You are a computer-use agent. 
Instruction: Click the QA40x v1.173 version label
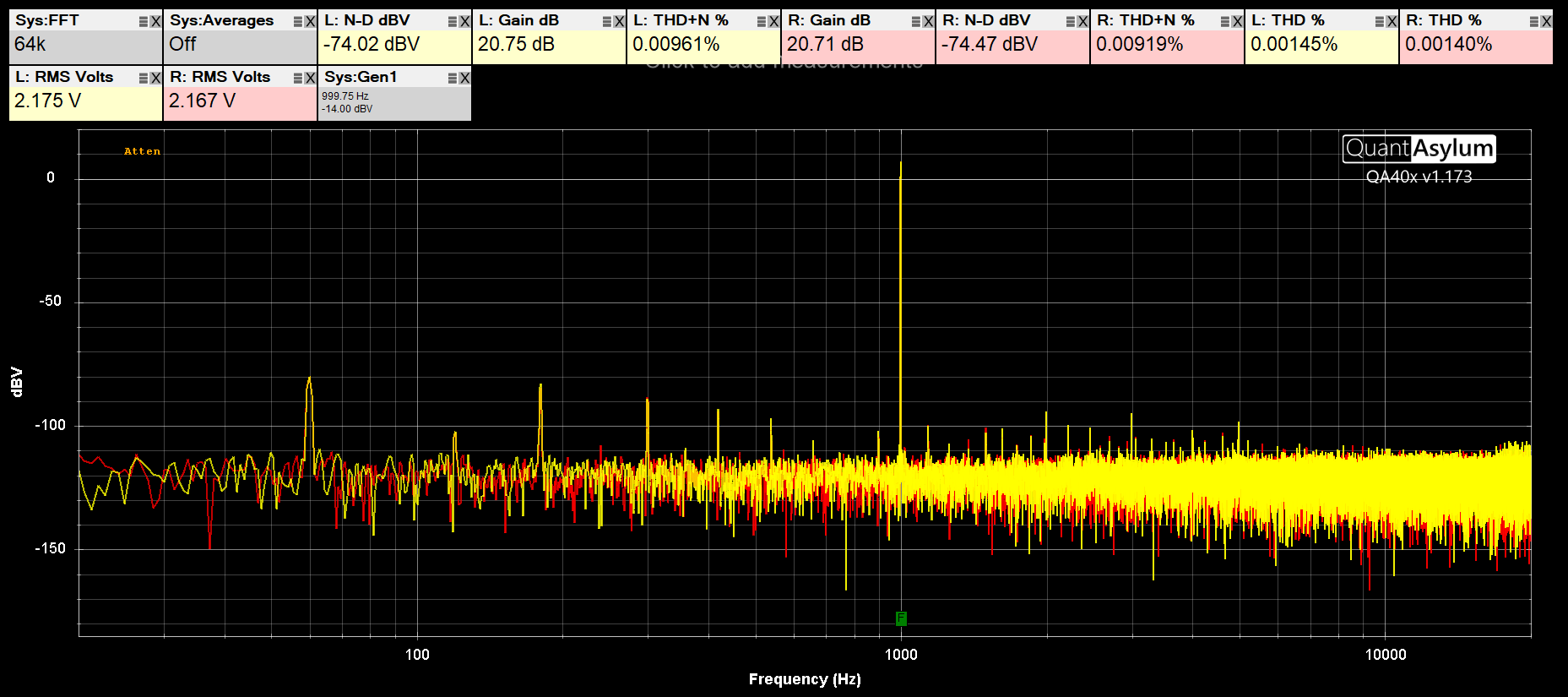point(1419,177)
